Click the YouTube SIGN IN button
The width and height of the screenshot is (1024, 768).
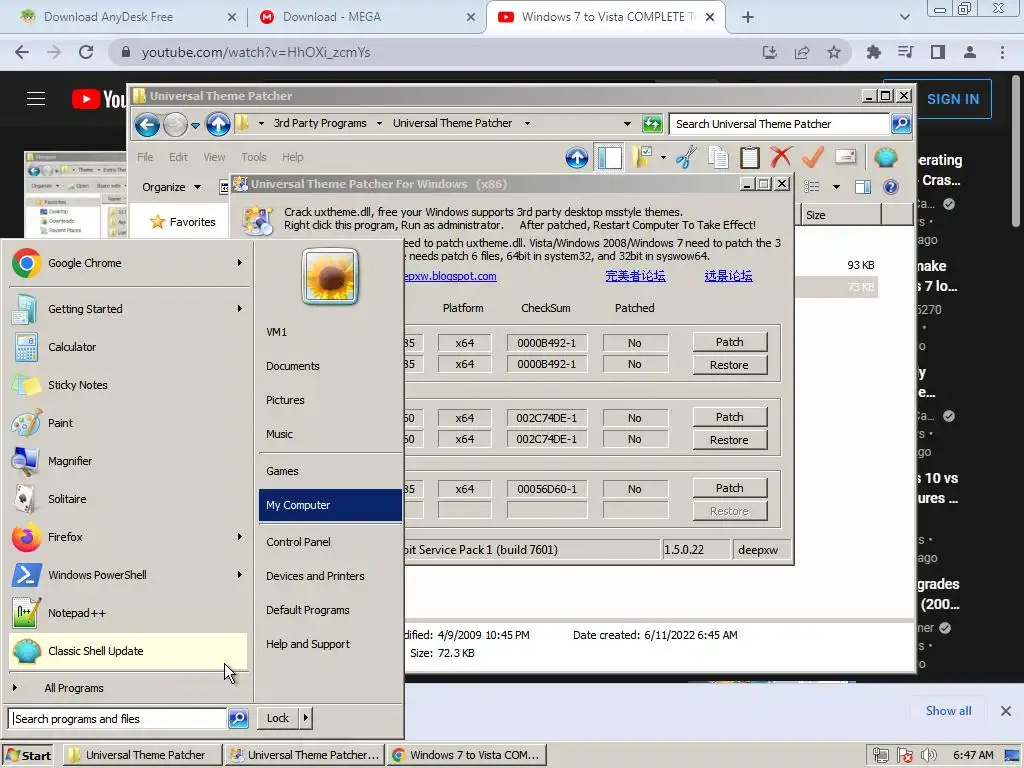pos(953,99)
